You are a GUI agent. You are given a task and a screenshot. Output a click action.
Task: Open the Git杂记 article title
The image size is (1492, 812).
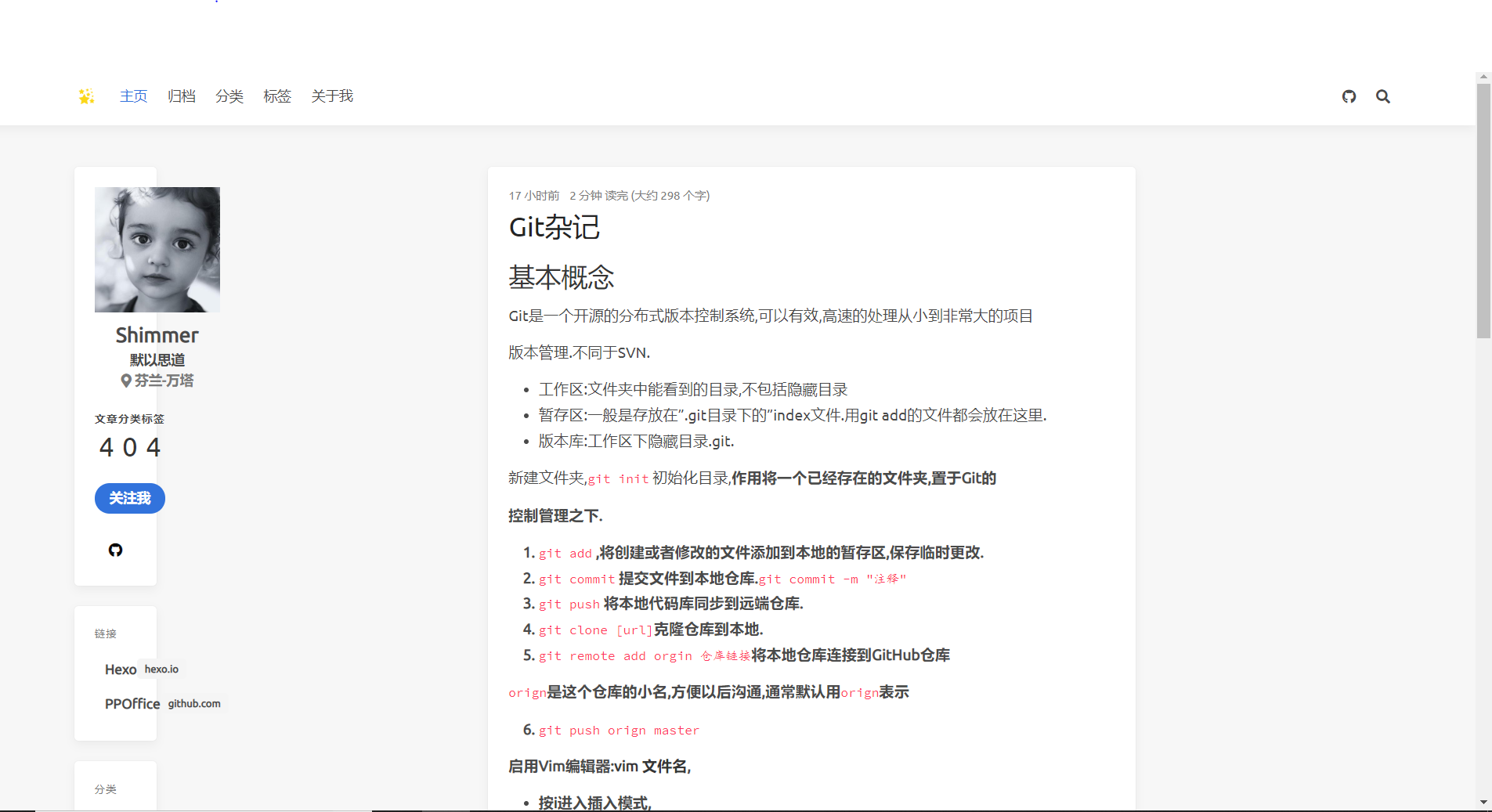(555, 228)
